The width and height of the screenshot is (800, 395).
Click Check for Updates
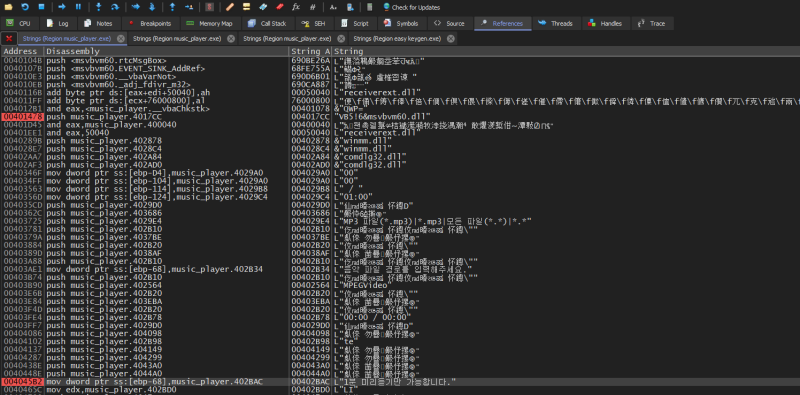click(x=411, y=7)
